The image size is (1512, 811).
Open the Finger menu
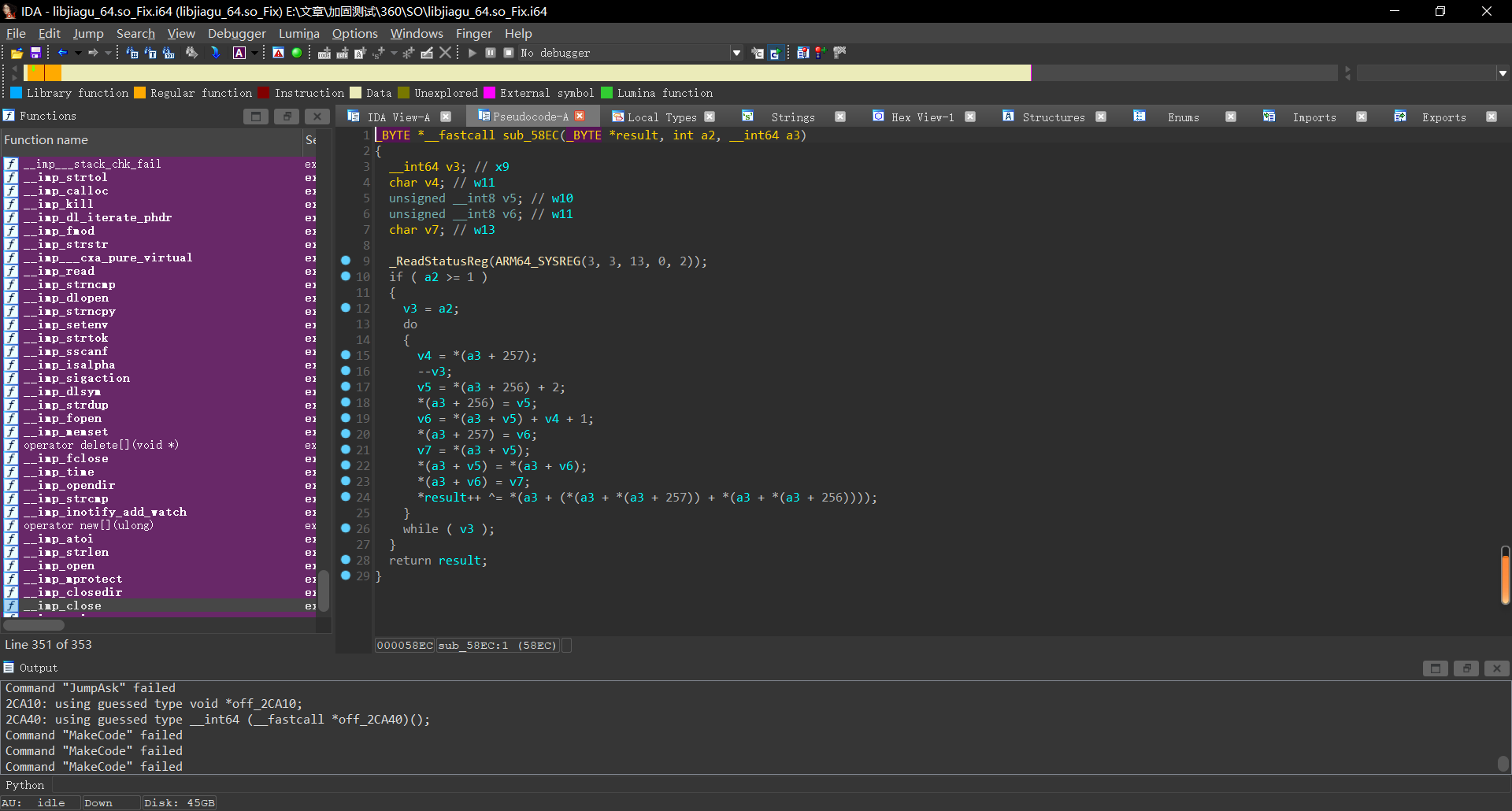coord(474,33)
